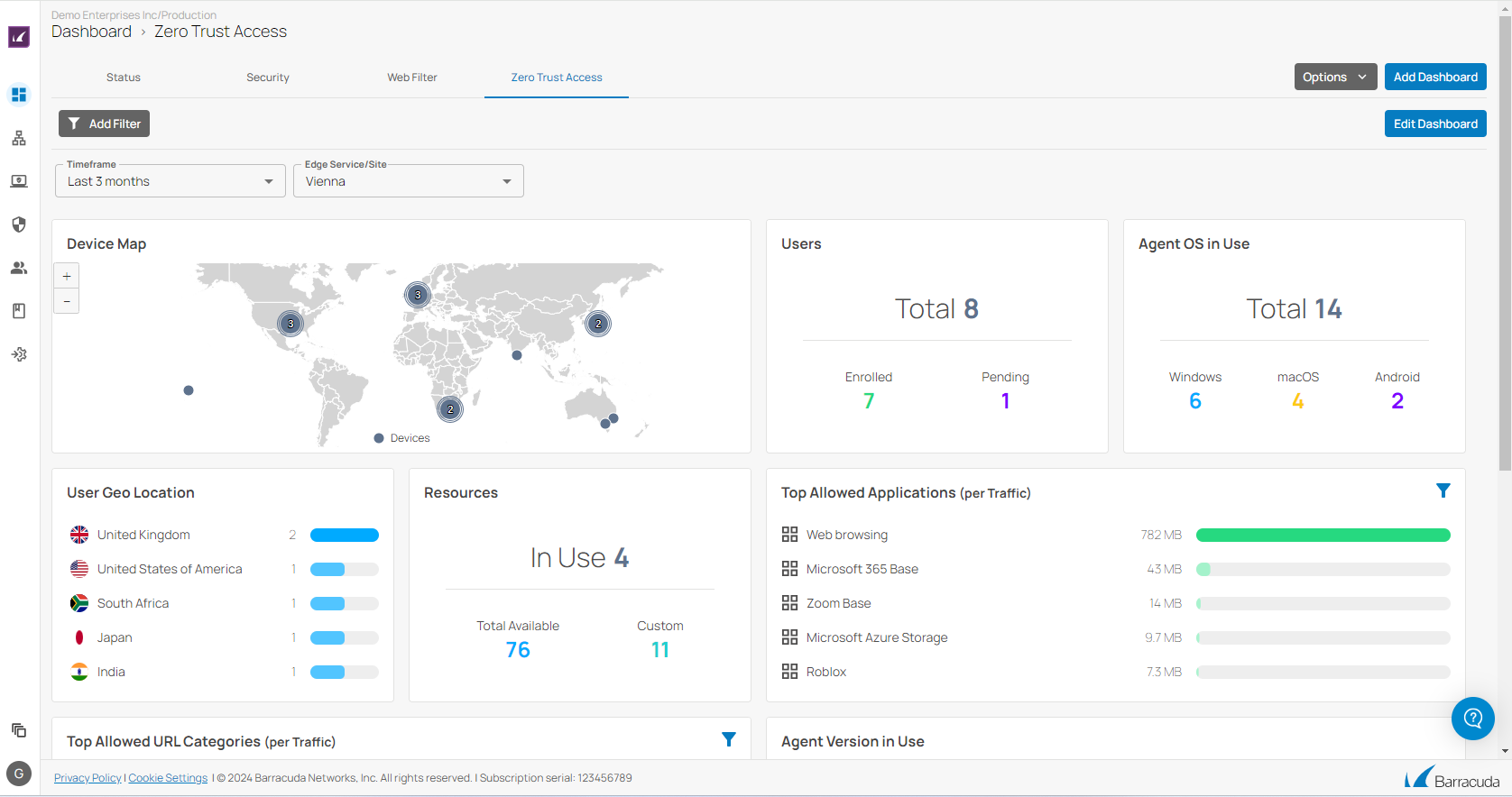1512x797 pixels.
Task: Click the page vertical scrollbar
Action: pos(1505,243)
